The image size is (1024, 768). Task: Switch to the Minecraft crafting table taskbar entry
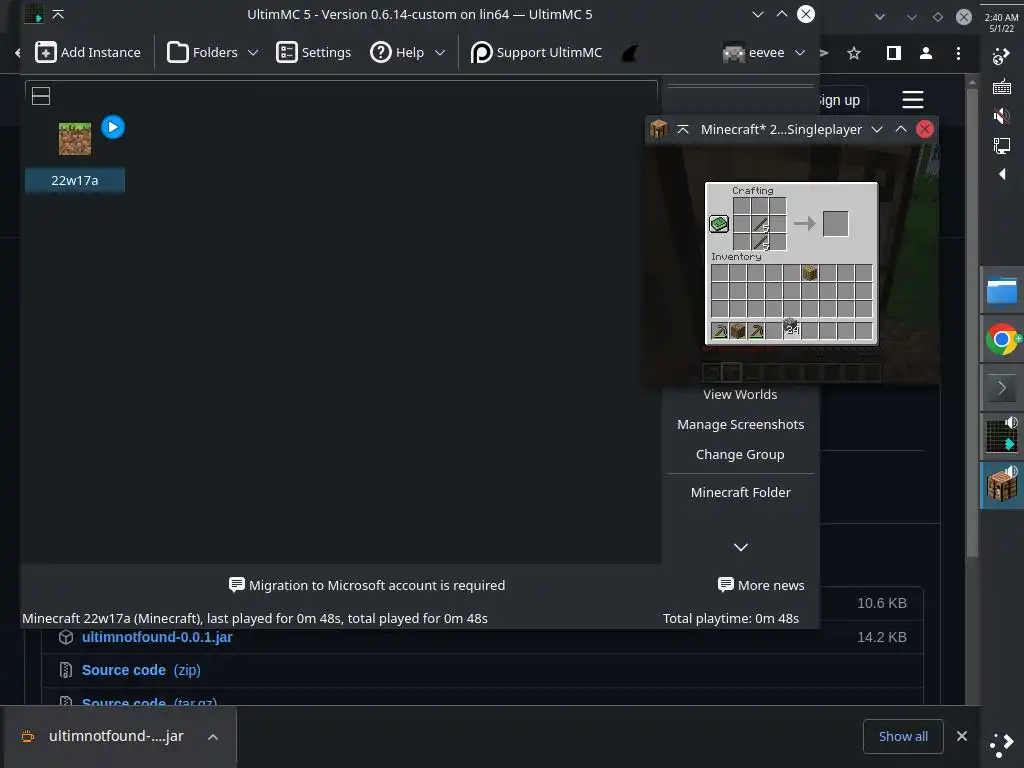[x=1002, y=485]
